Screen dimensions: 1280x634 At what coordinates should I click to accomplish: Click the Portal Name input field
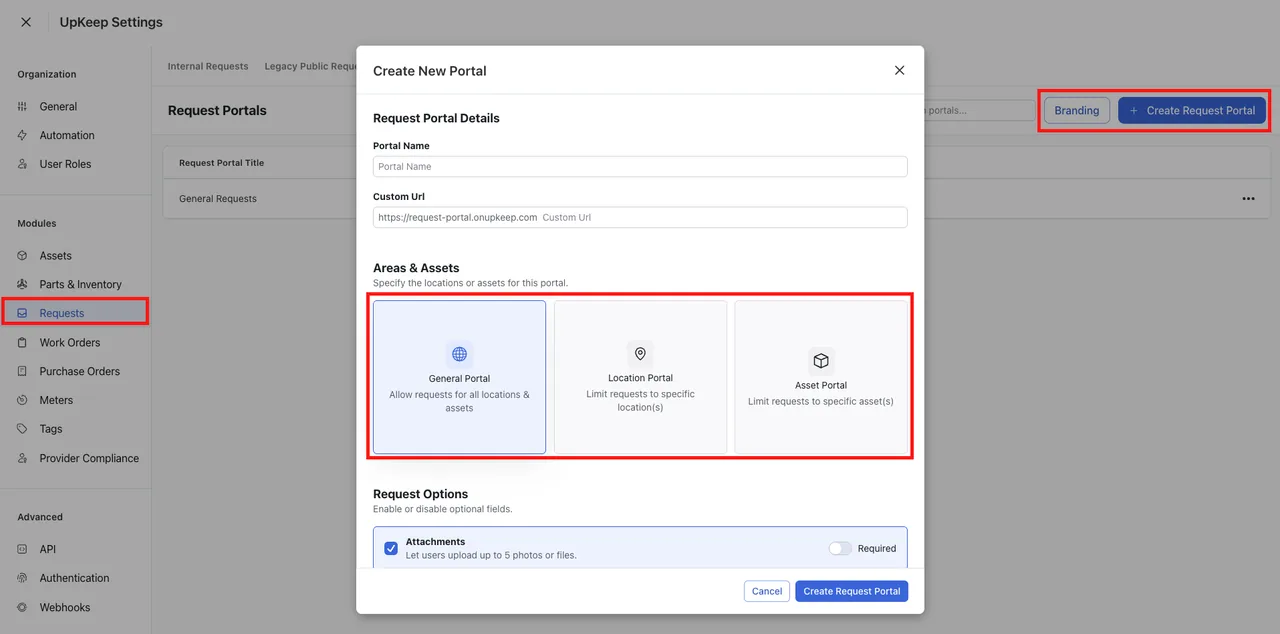click(640, 167)
